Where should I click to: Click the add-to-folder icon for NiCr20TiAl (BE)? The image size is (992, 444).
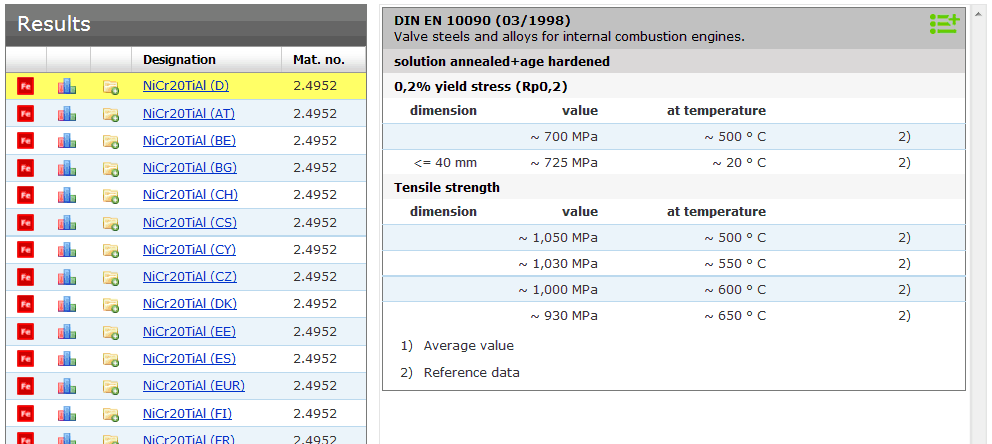pos(110,141)
